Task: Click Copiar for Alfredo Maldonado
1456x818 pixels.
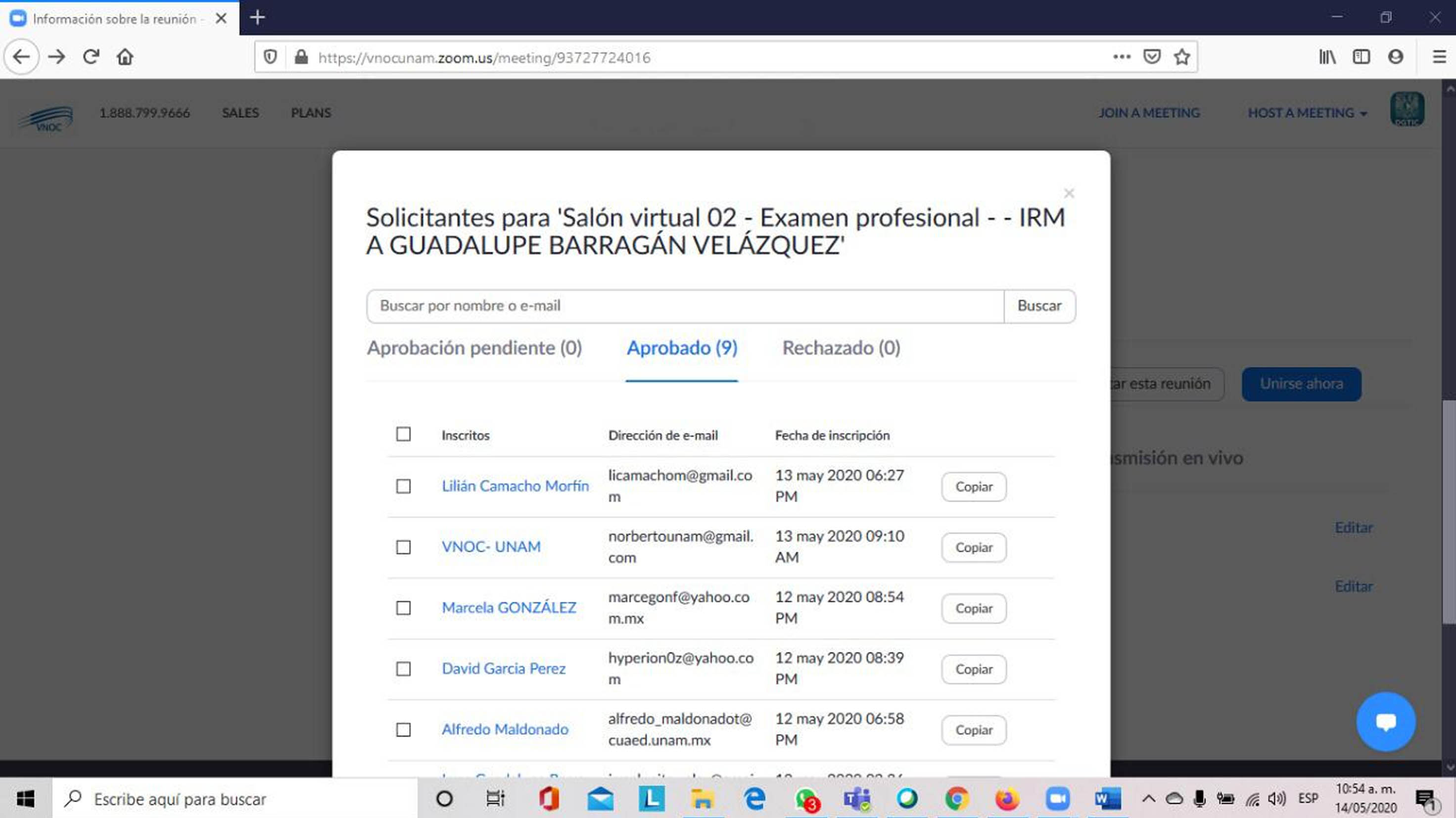Action: (974, 730)
